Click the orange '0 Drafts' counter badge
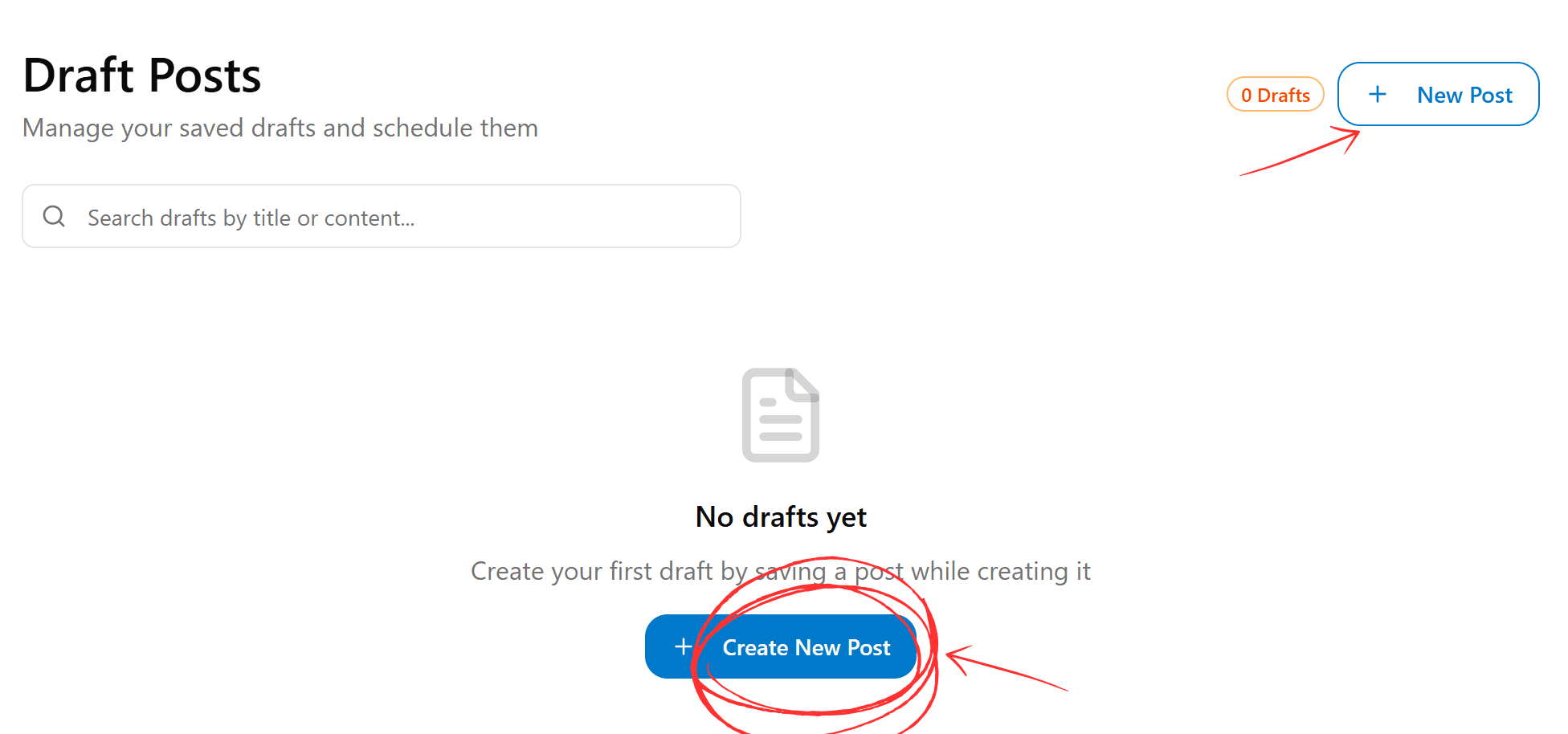Screen dimensions: 1568x734 [x=1275, y=94]
